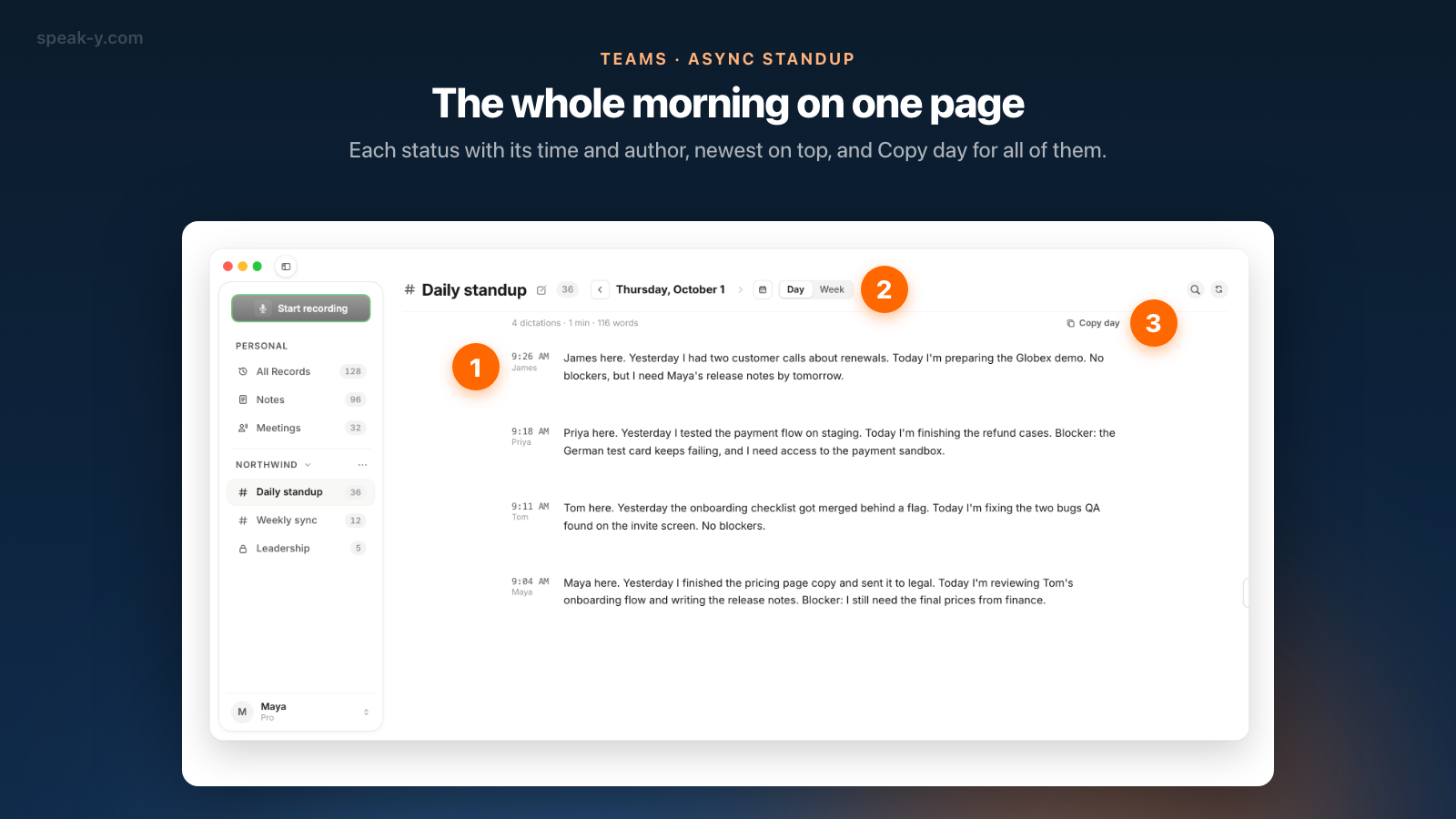Click Thursday, October 1 date label
Image resolution: width=1456 pixels, height=819 pixels.
pos(671,289)
